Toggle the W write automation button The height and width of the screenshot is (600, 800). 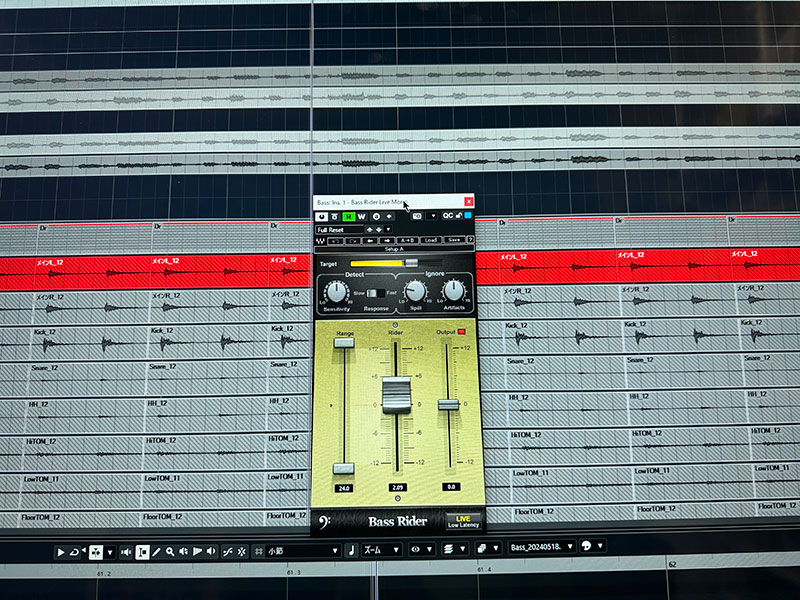(x=361, y=217)
